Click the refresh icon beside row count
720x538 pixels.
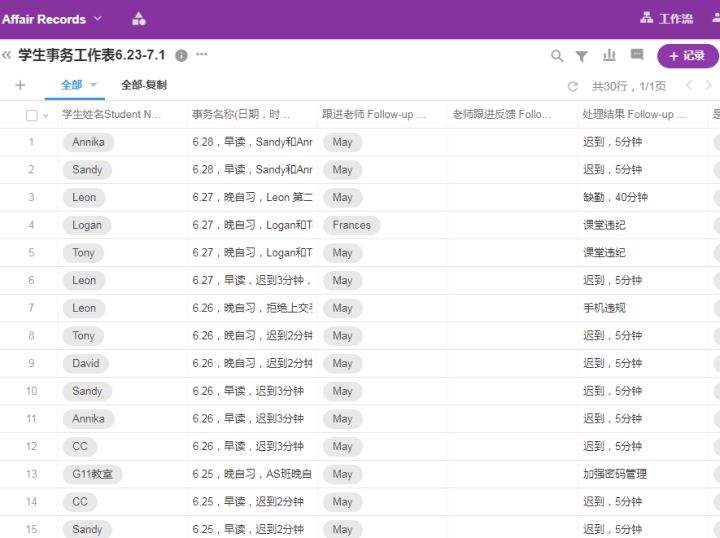[x=572, y=86]
